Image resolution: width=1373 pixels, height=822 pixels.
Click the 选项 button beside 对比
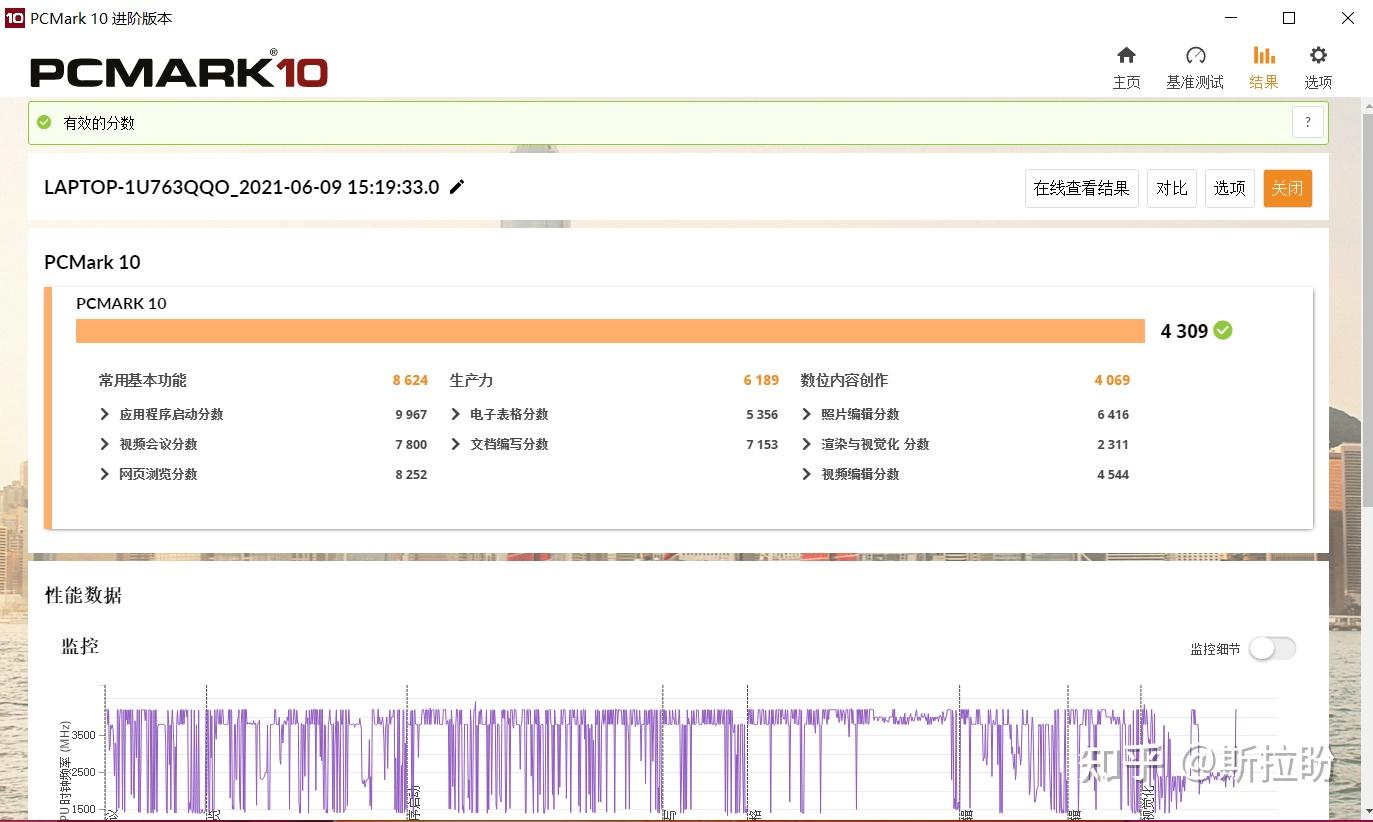click(x=1229, y=188)
